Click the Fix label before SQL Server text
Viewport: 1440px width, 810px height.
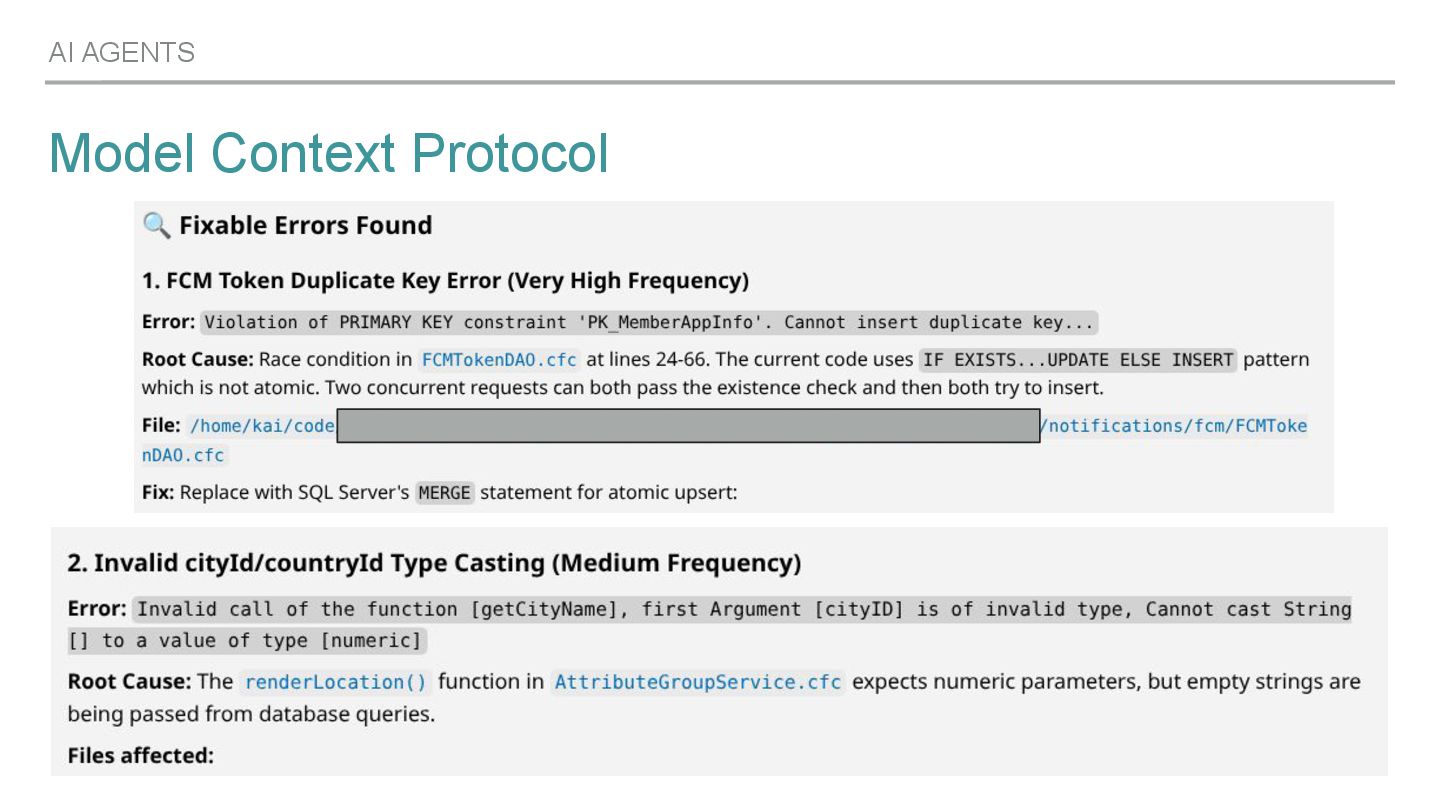pyautogui.click(x=158, y=493)
